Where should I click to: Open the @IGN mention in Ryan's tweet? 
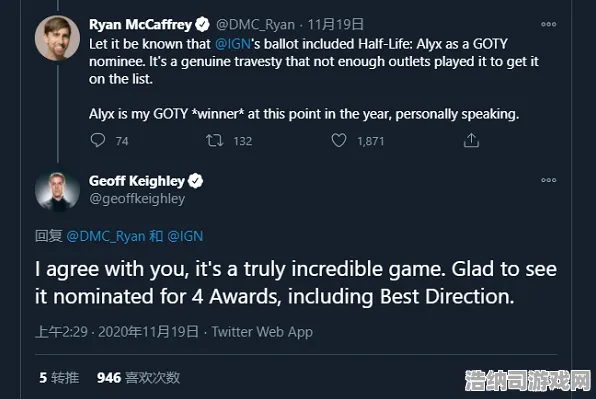click(x=233, y=44)
